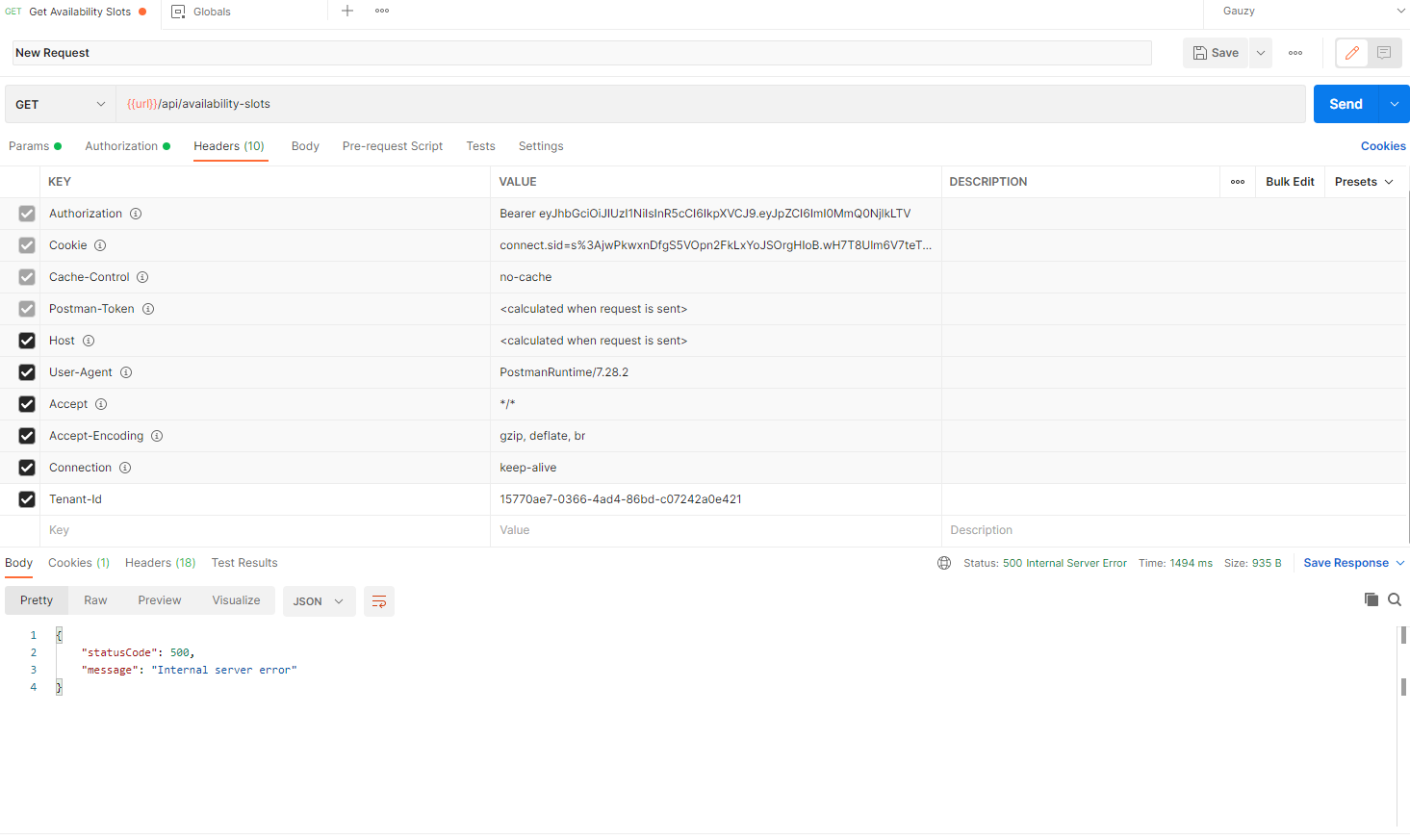The image size is (1410, 840).
Task: Show info for Cookie header
Action: click(x=100, y=245)
